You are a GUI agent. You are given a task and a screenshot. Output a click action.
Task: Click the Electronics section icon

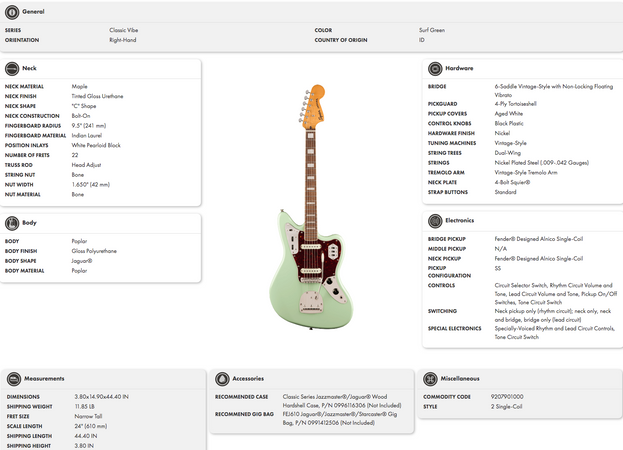[x=435, y=221]
